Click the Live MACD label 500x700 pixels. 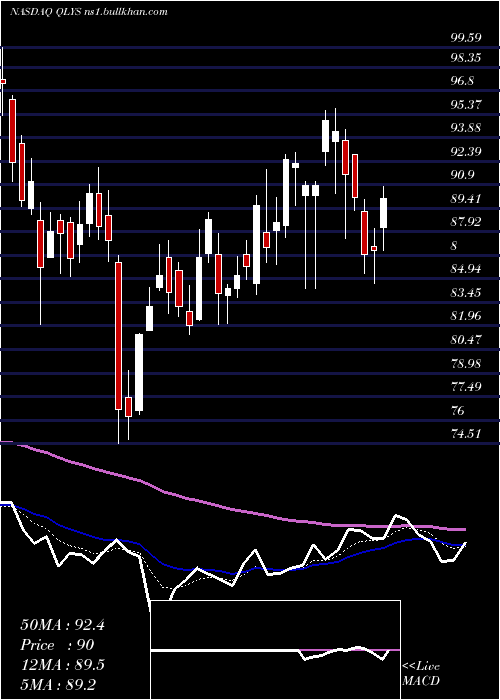(421, 674)
